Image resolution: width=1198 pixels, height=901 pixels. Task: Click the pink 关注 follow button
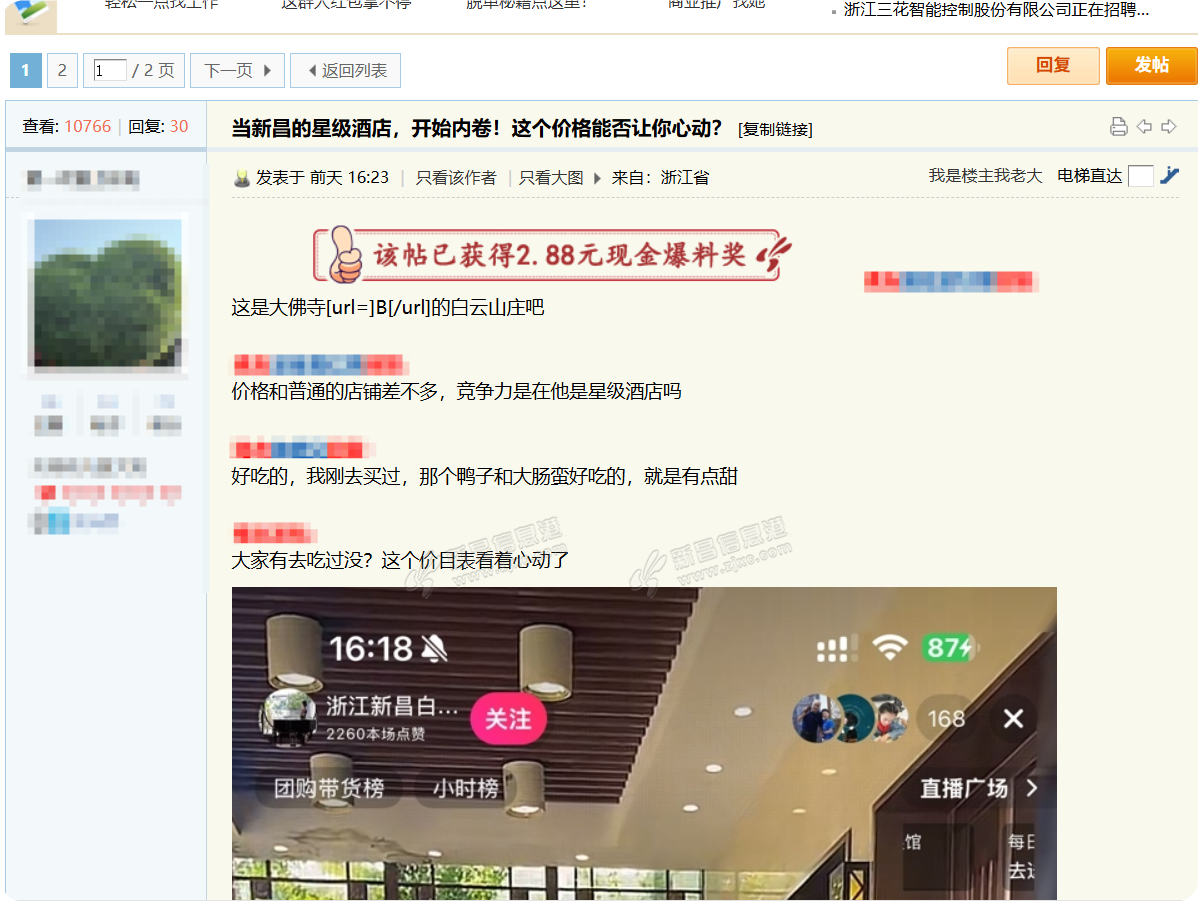pyautogui.click(x=508, y=718)
